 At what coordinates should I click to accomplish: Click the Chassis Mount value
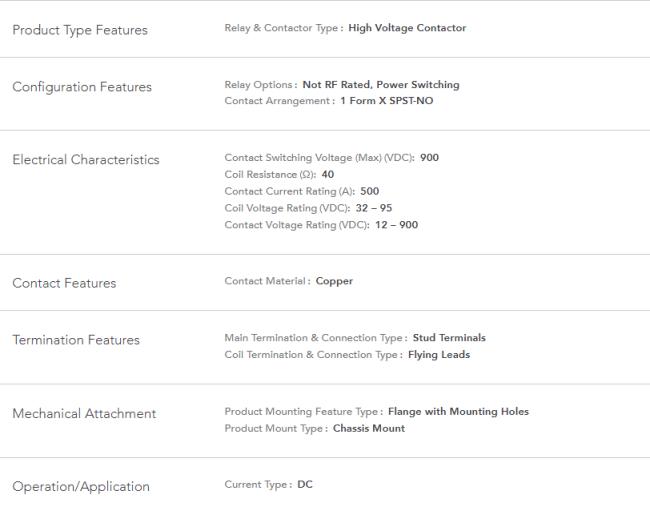[x=369, y=428]
